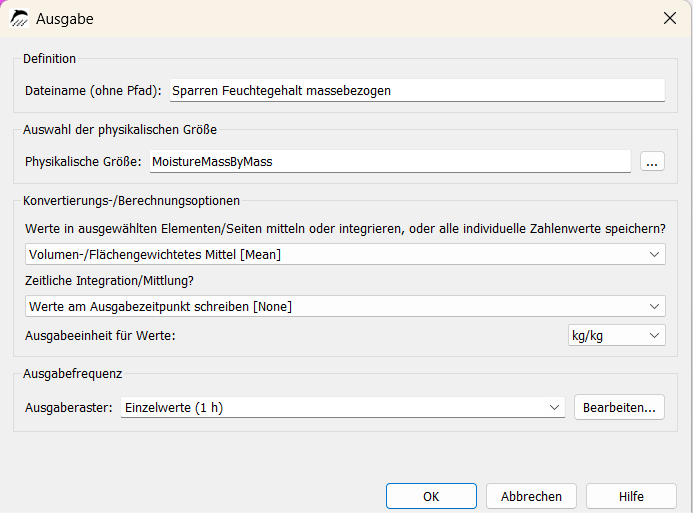Click the Zeitliche Integration/Mittlung? label
The height and width of the screenshot is (513, 693).
coord(109,281)
